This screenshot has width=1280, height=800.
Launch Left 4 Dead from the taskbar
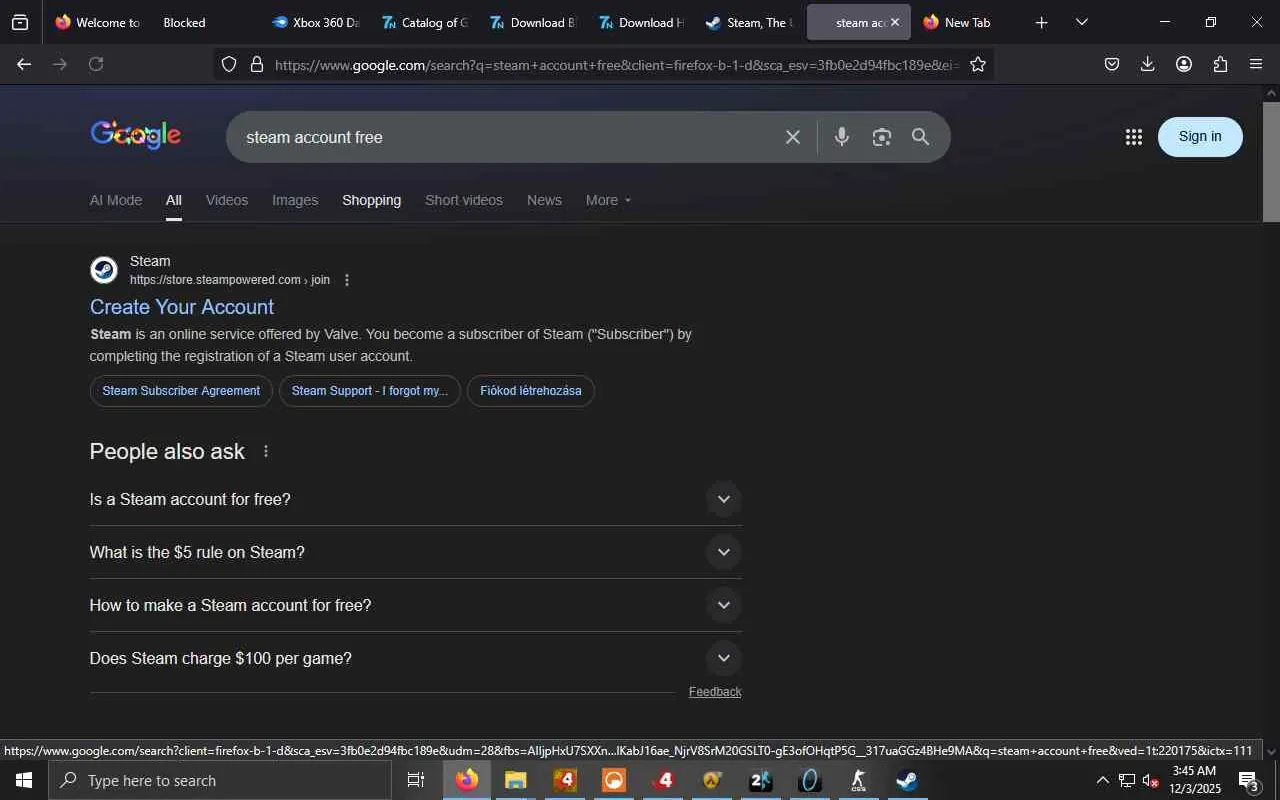point(663,780)
